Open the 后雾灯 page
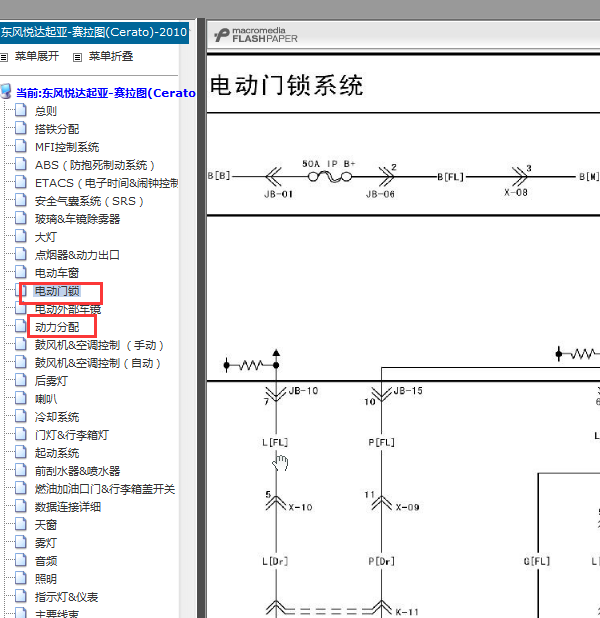Screen dimensions: 600x618 click(x=51, y=381)
